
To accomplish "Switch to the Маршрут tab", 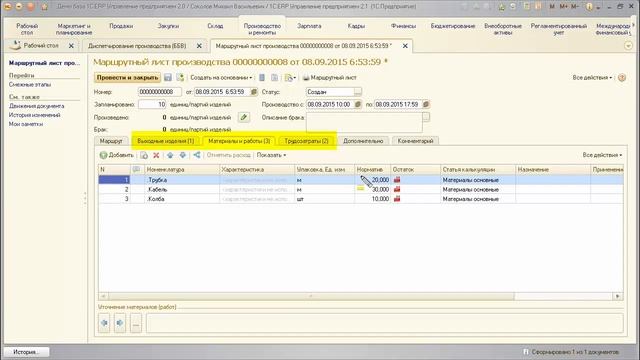I will pos(111,141).
